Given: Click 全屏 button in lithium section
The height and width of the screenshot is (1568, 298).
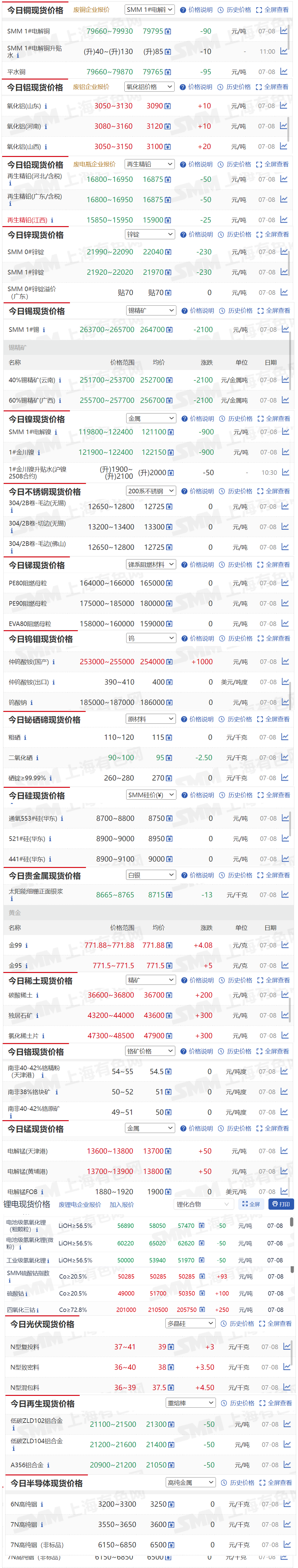Looking at the screenshot, I should click(251, 1204).
